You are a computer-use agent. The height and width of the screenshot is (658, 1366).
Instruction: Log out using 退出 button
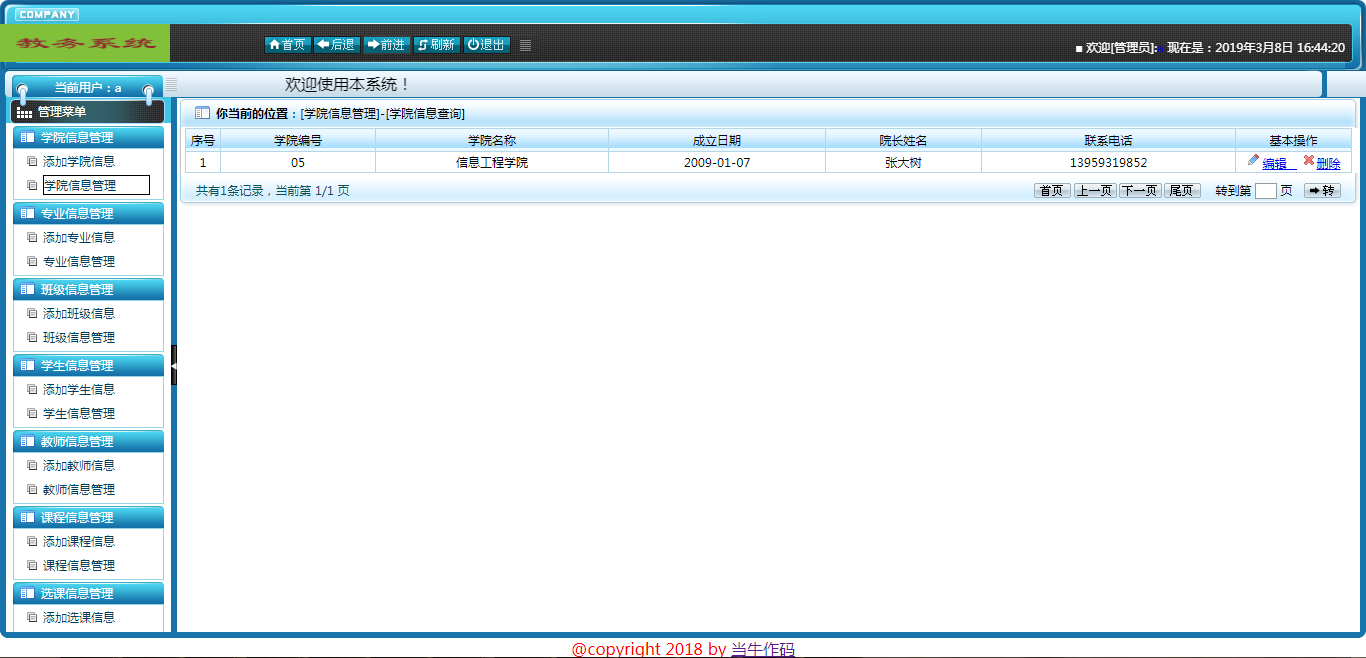[487, 45]
